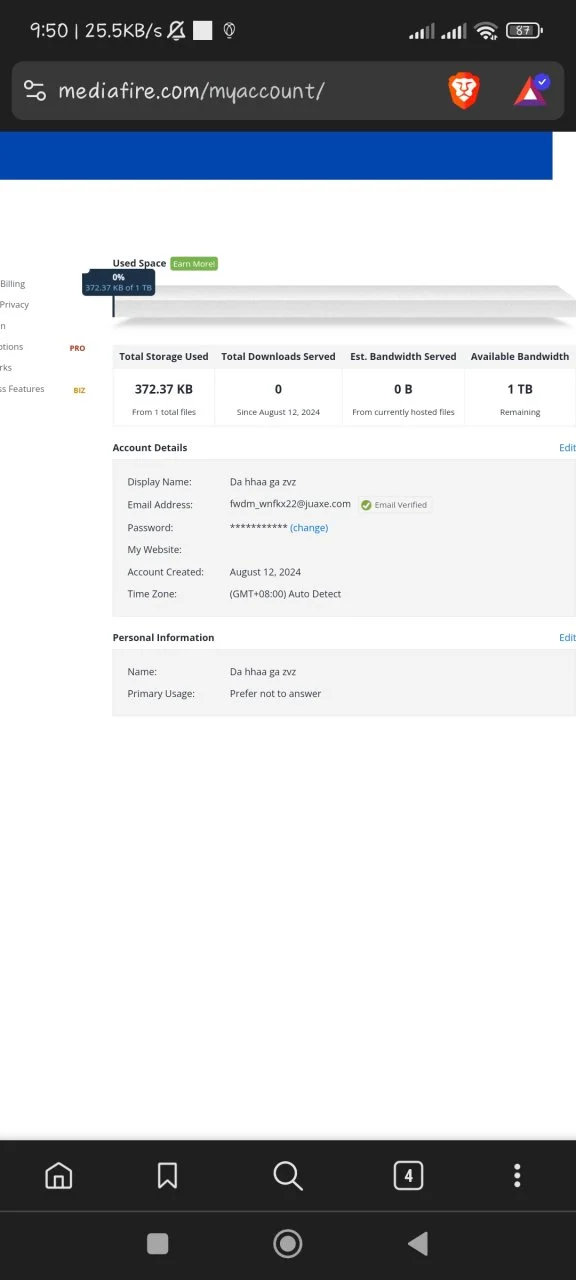Click the Total Downloads Served header
The image size is (576, 1280).
(278, 356)
